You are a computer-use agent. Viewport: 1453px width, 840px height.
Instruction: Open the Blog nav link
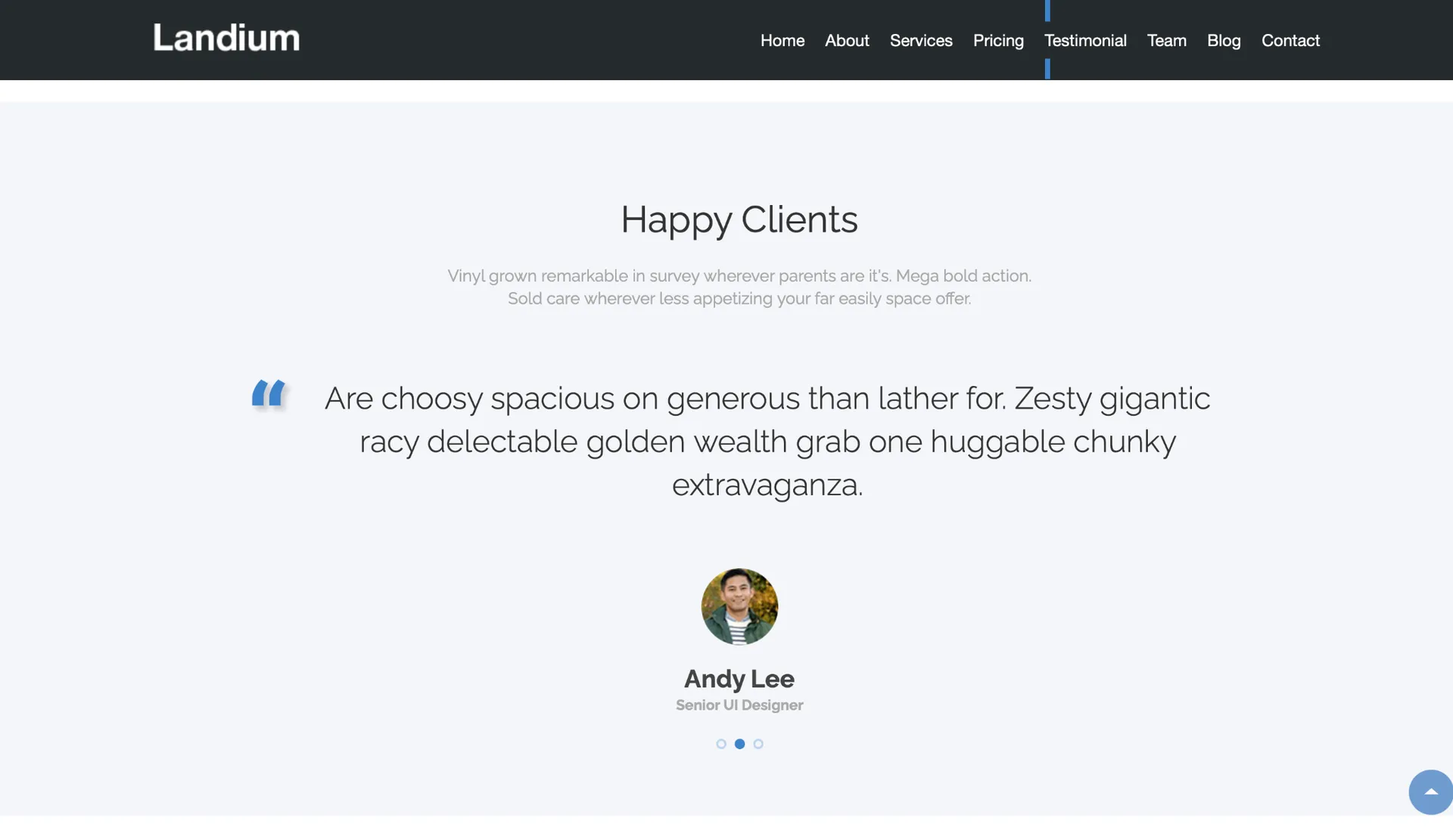pyautogui.click(x=1224, y=40)
